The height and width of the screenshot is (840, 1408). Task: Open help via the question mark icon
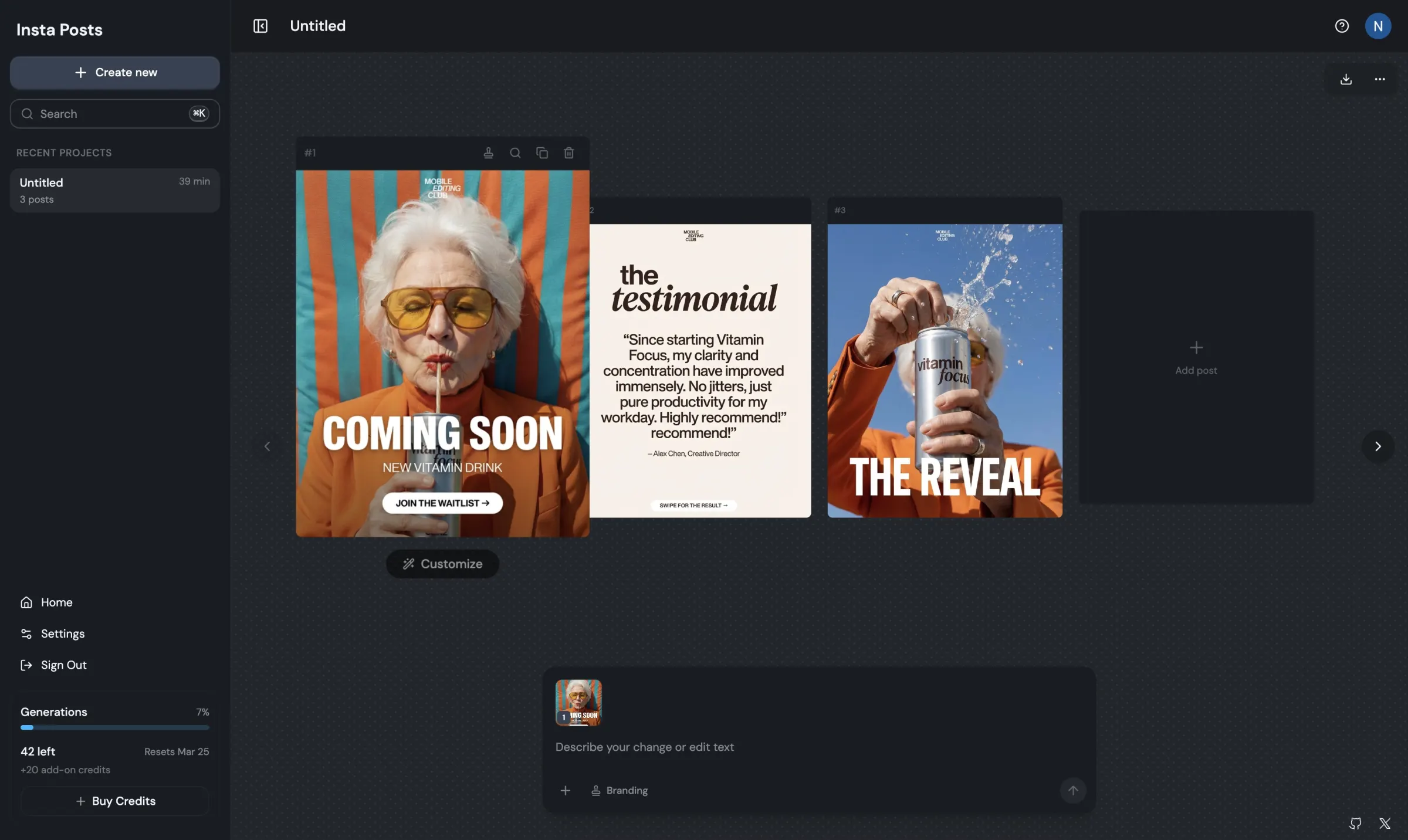pyautogui.click(x=1342, y=25)
